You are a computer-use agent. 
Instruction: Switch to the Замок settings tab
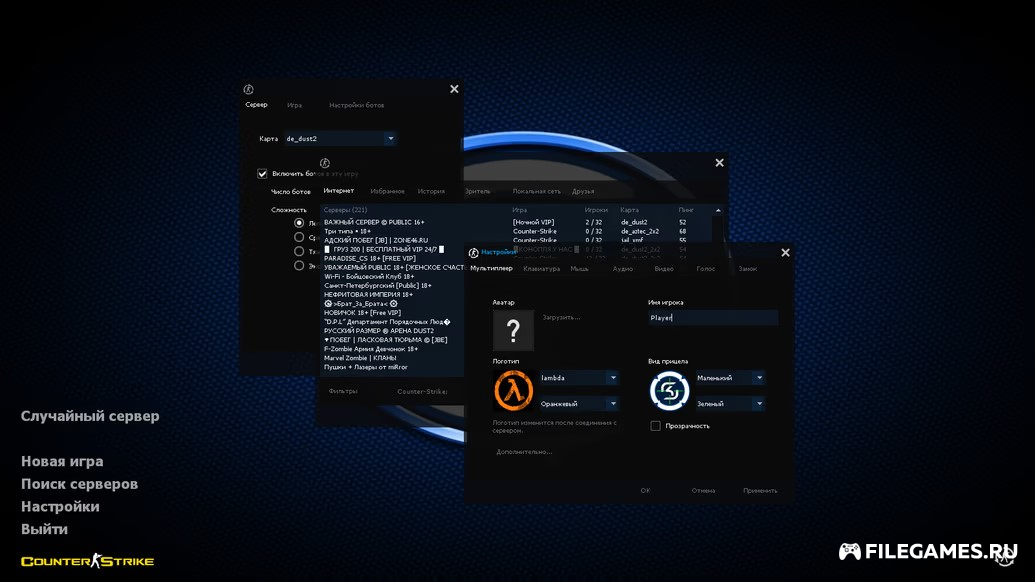pyautogui.click(x=748, y=269)
